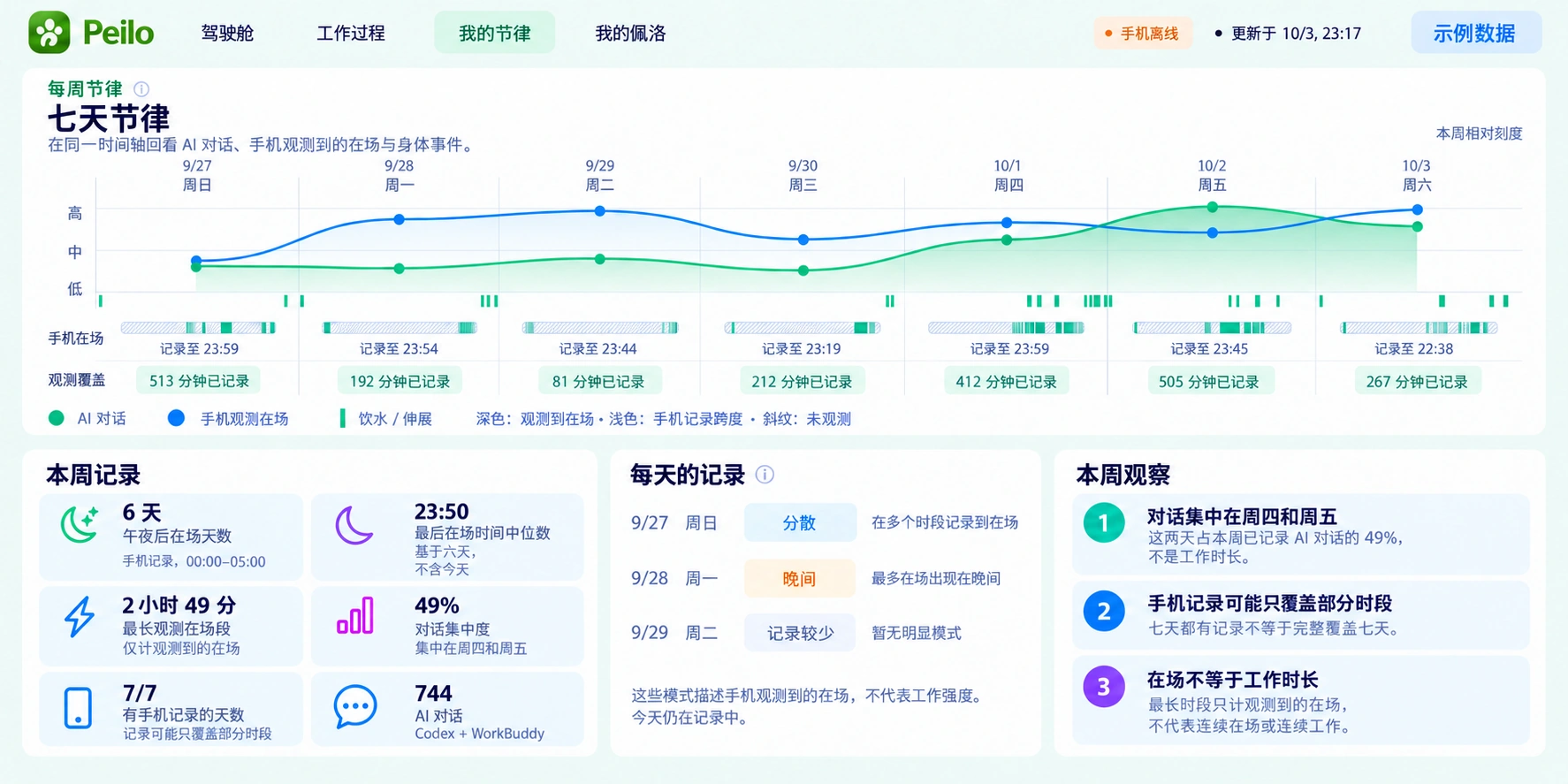Open the info icon beside 每周节律
Image resolution: width=1568 pixels, height=784 pixels.
[x=141, y=88]
